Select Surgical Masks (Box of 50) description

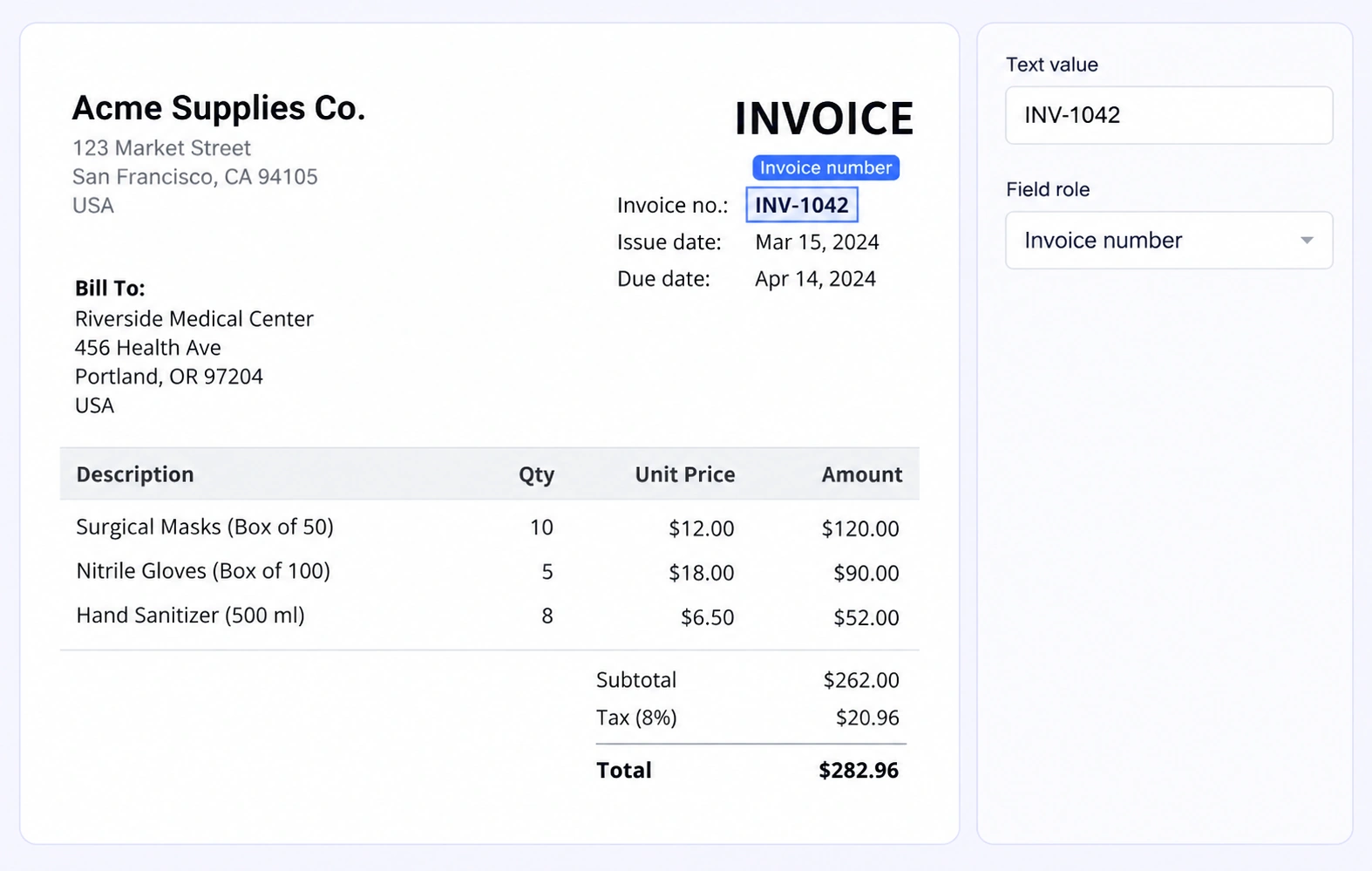pyautogui.click(x=205, y=527)
